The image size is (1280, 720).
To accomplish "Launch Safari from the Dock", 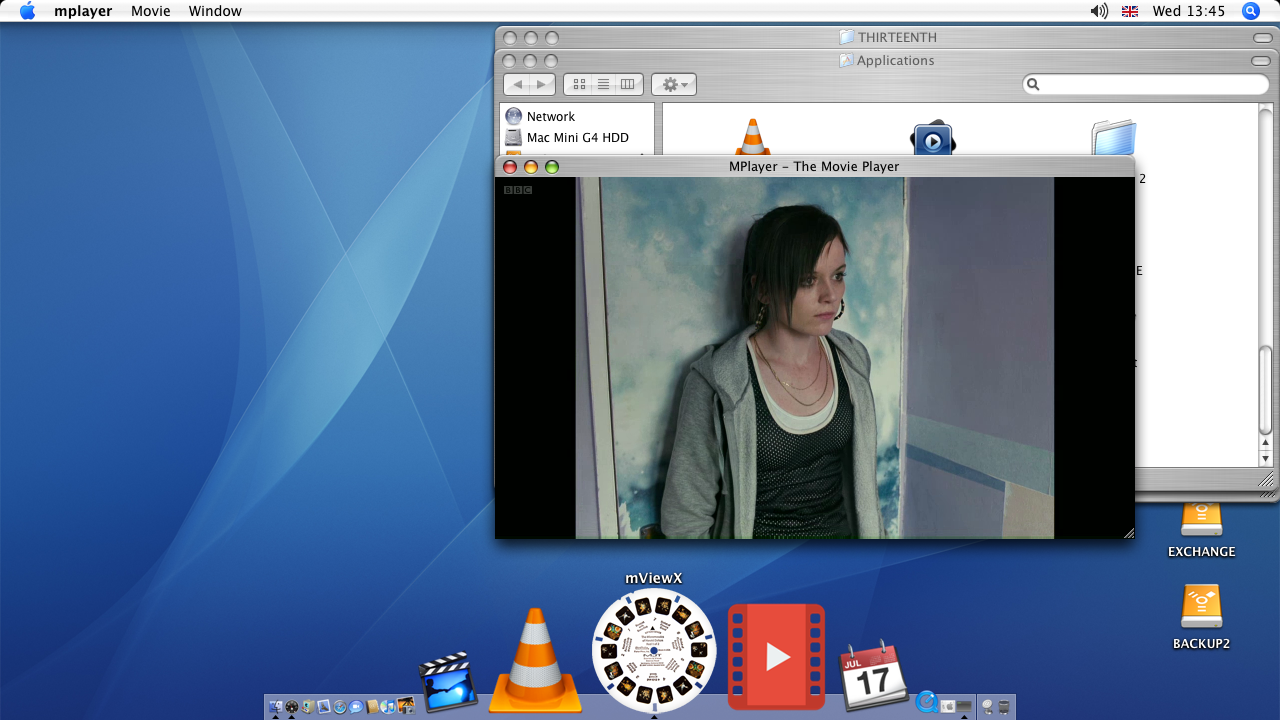I will 340,706.
